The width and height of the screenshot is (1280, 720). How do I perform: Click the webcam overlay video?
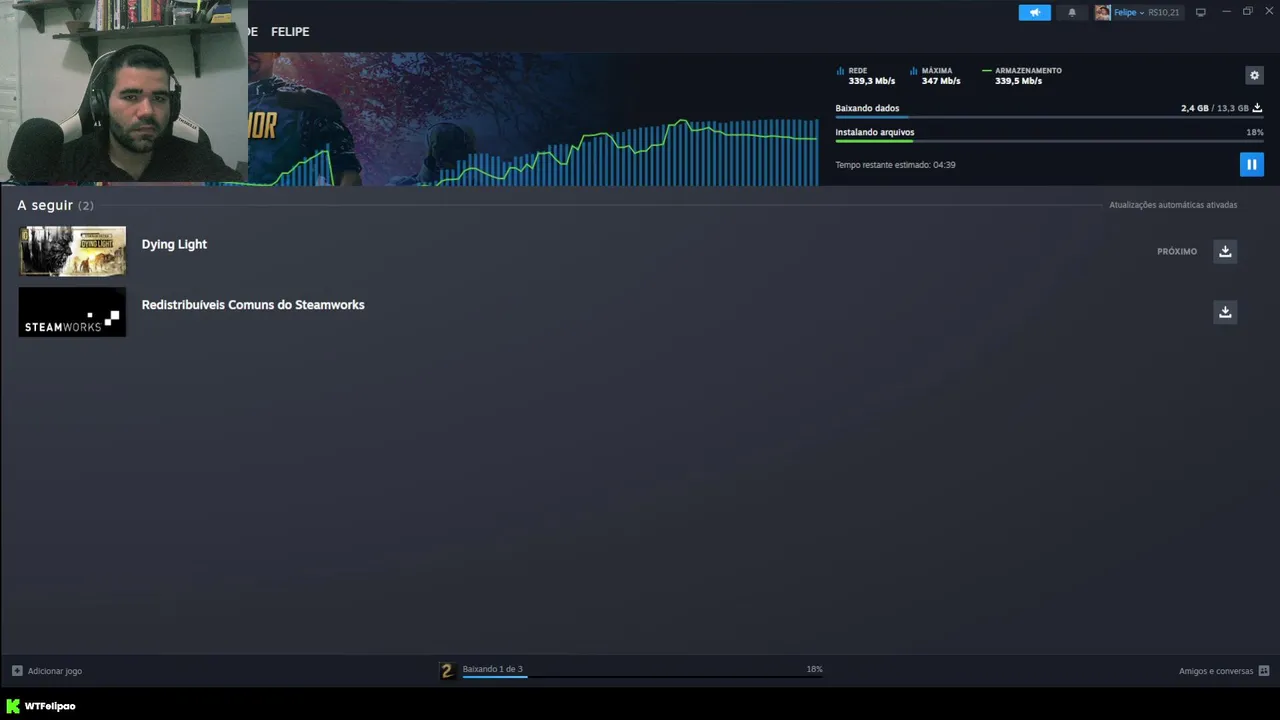124,92
